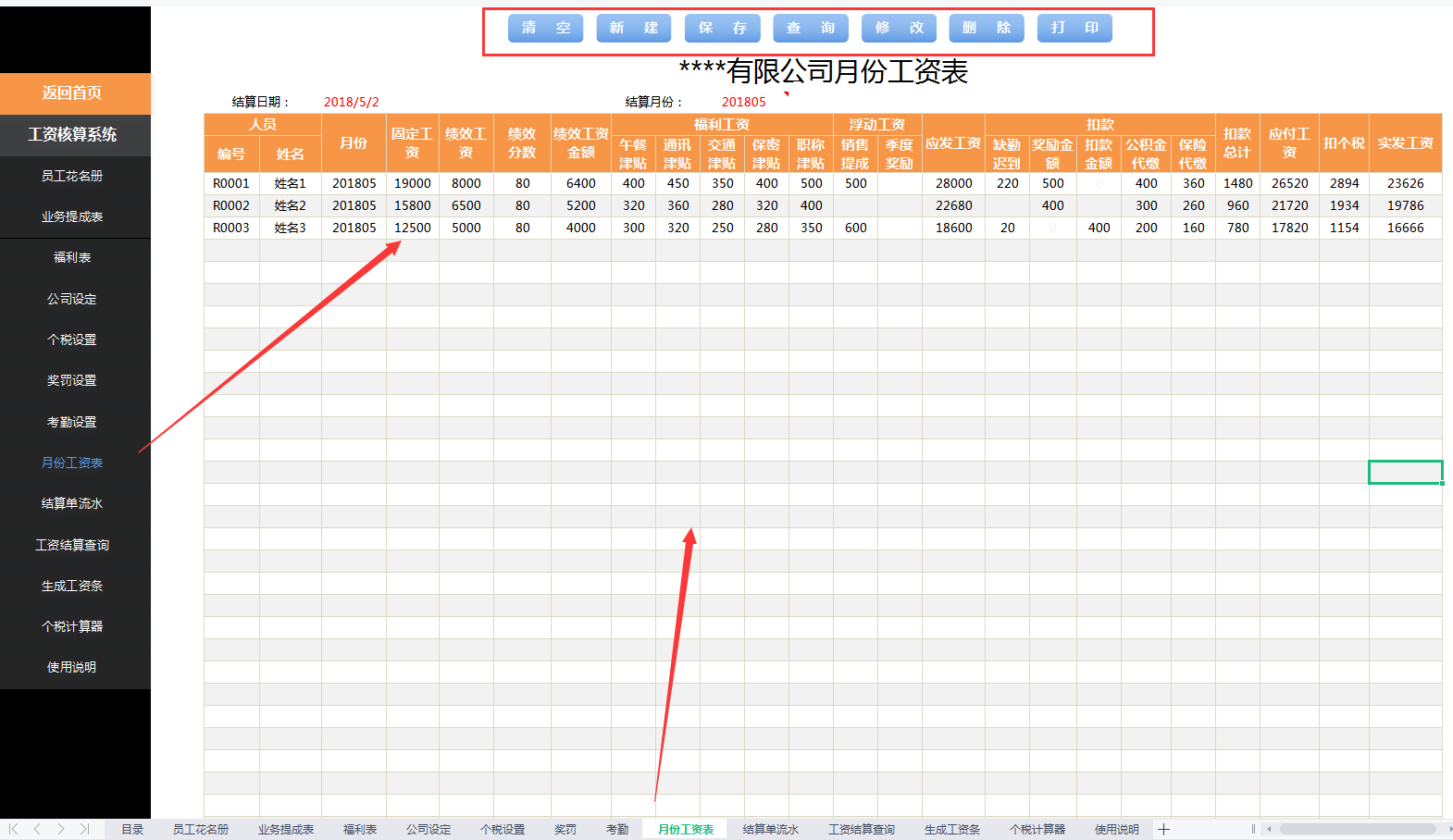Open 返回首页 in the sidebar
Screen dimensions: 1453x840
coord(72,93)
